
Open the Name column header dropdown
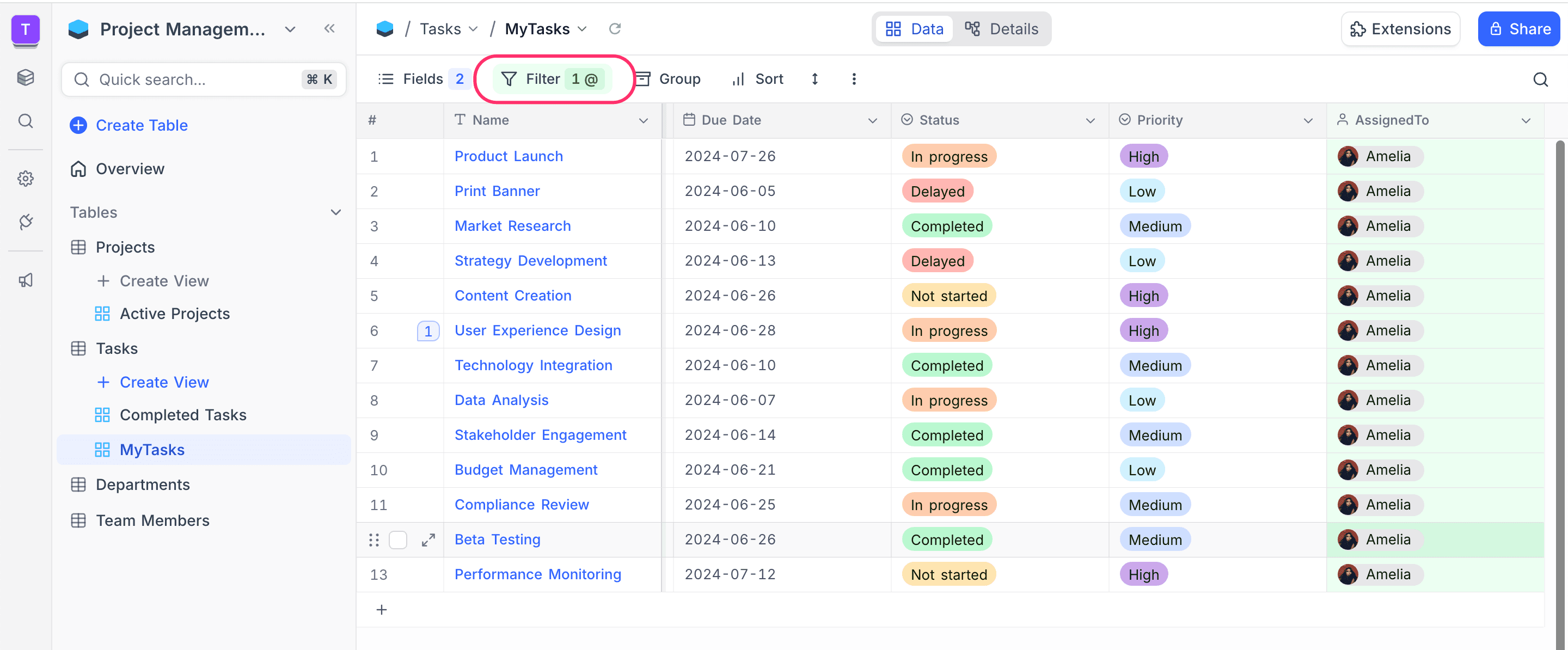click(x=644, y=120)
